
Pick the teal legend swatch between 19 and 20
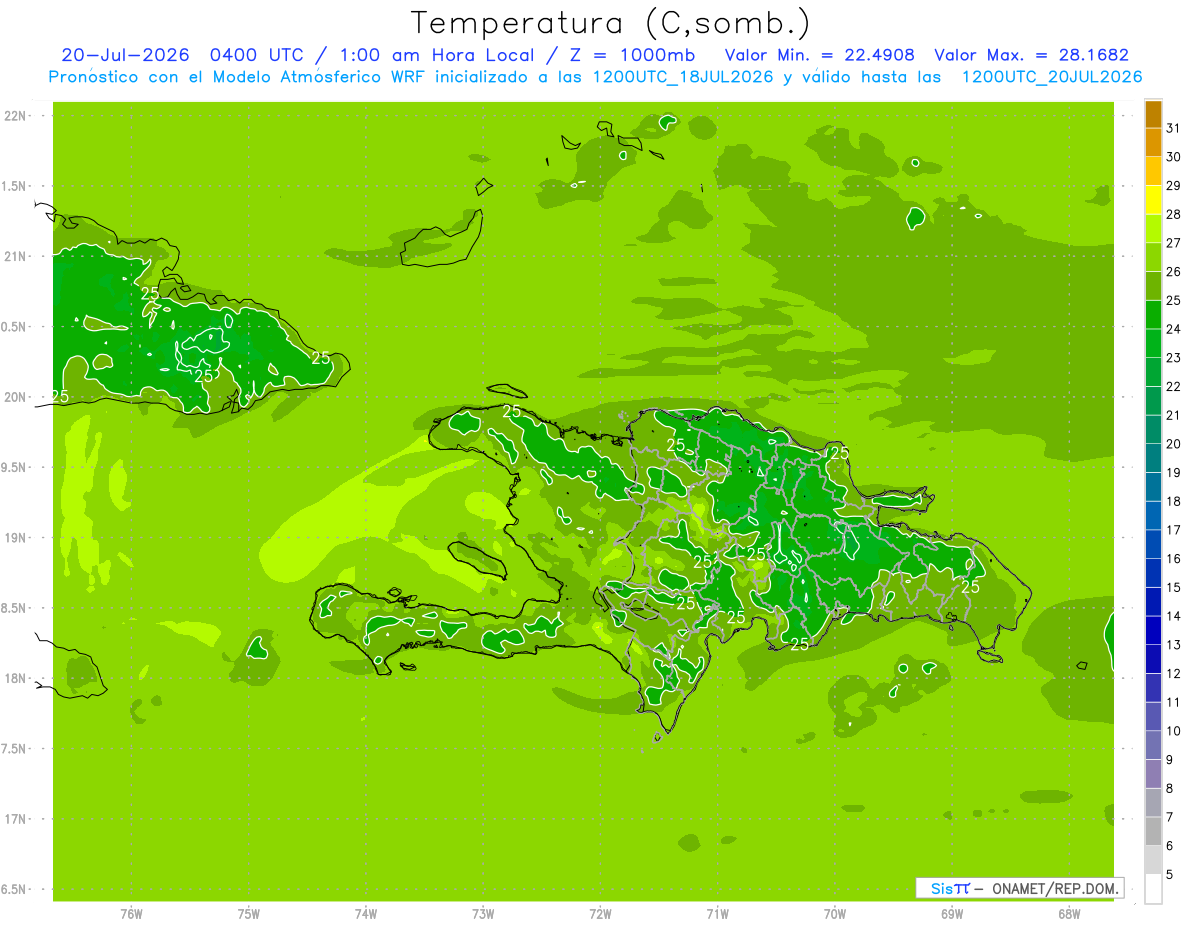point(1153,458)
